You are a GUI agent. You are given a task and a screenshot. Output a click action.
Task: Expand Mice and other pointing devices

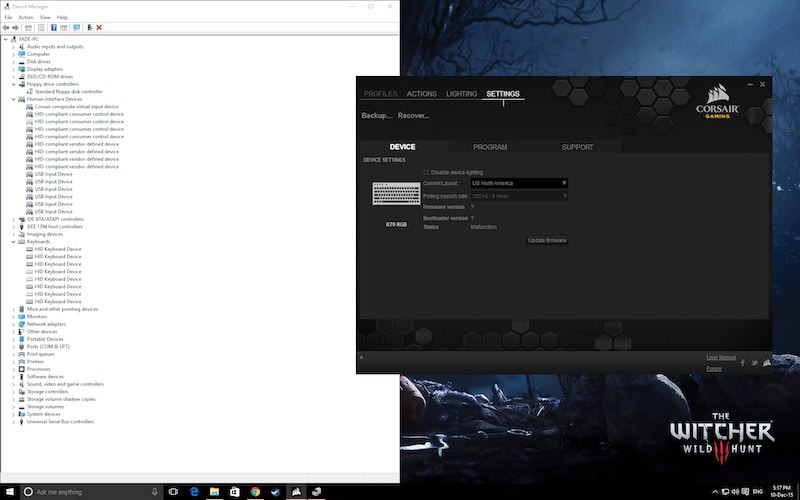click(x=14, y=309)
